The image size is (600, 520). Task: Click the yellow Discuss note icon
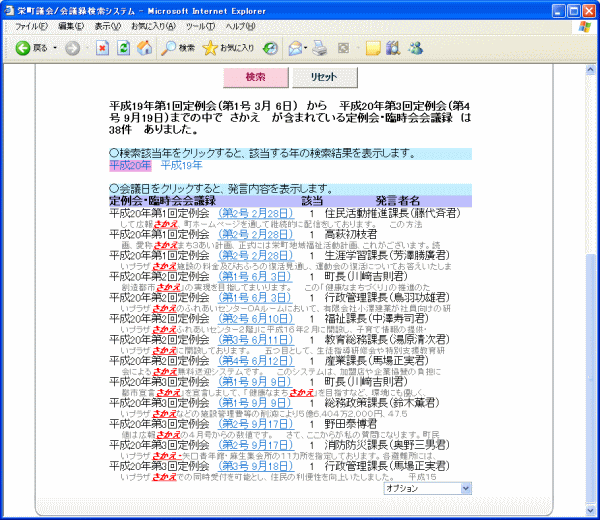click(x=373, y=48)
